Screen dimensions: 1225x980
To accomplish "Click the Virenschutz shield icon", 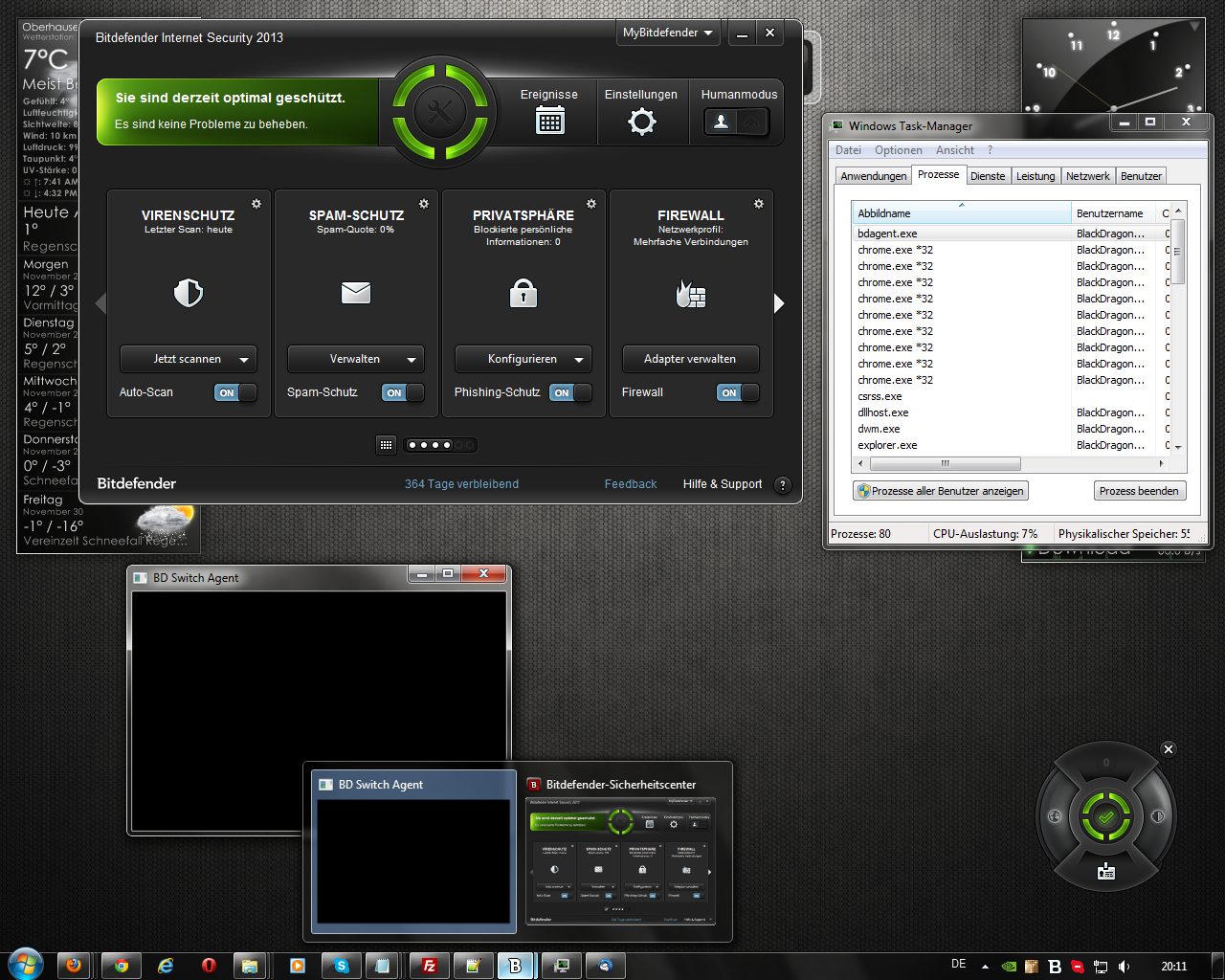I will coord(189,293).
